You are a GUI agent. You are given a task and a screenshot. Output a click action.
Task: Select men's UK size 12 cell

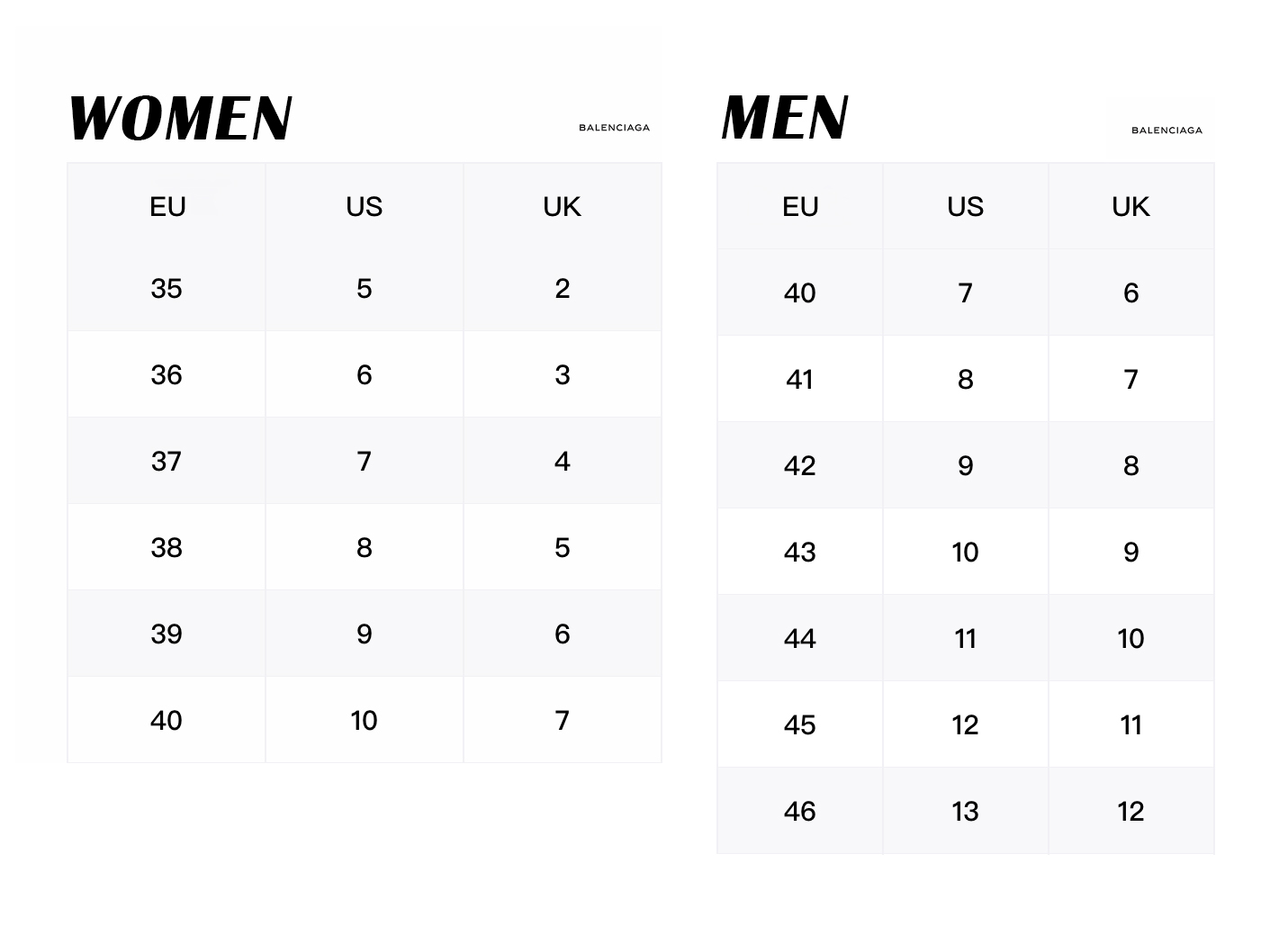point(1131,811)
